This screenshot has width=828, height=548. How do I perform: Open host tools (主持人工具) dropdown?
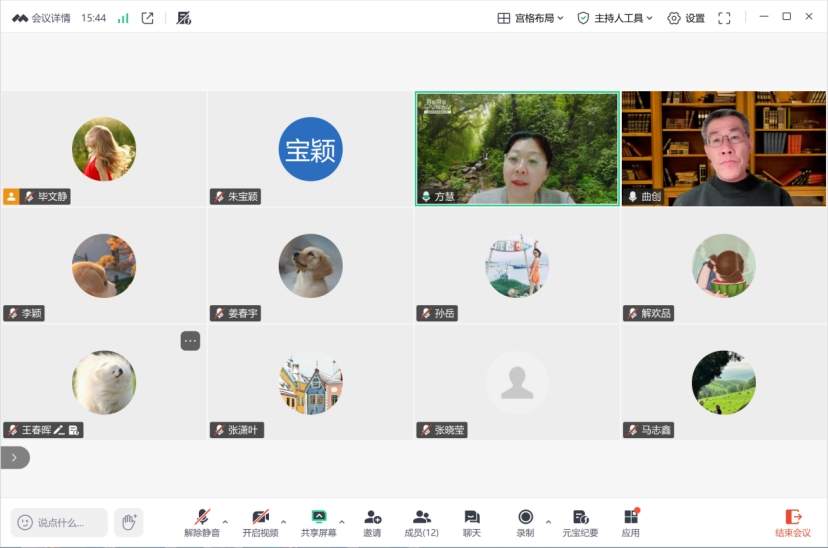(x=615, y=18)
